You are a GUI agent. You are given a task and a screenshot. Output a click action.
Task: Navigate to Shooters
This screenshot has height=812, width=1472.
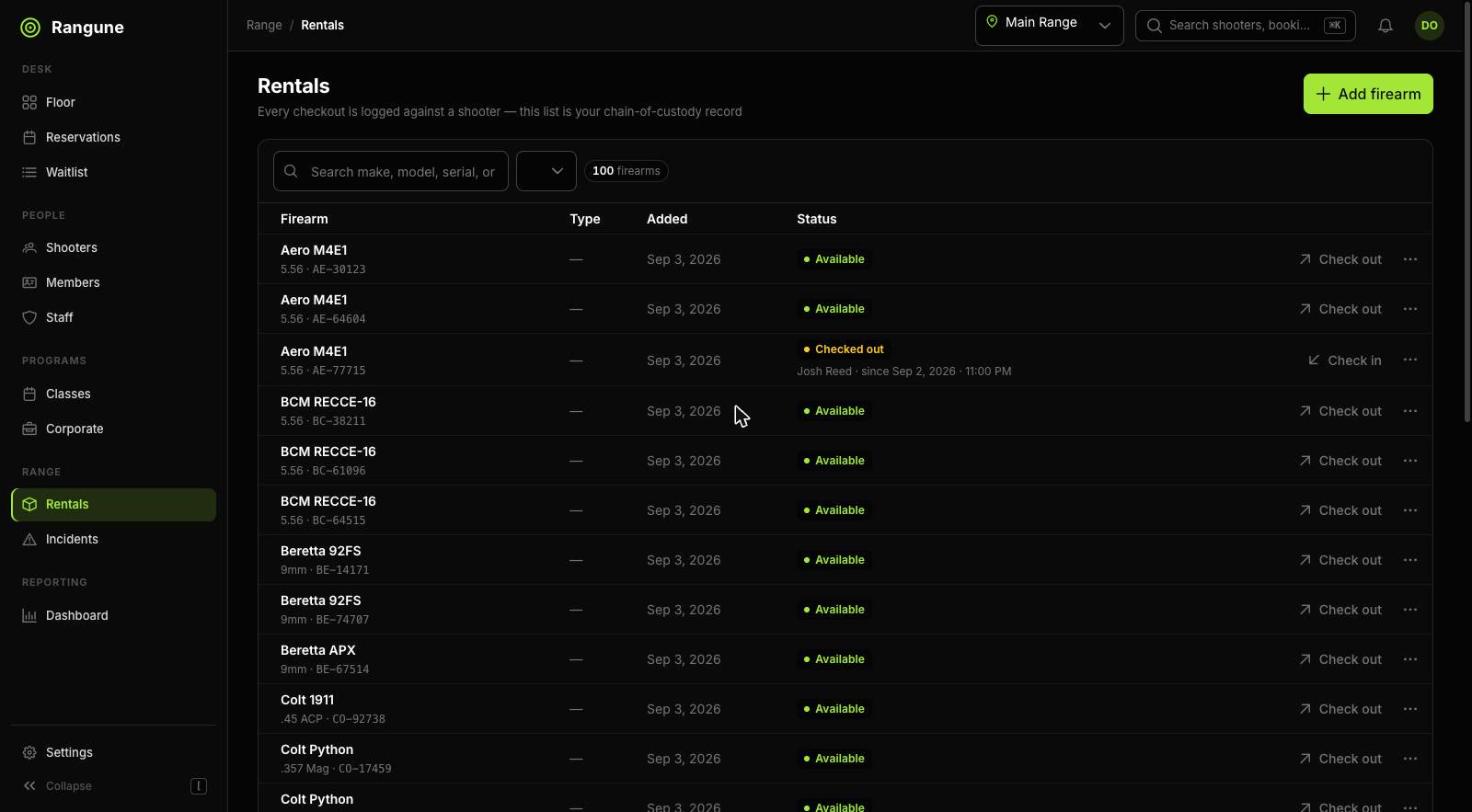click(x=113, y=247)
